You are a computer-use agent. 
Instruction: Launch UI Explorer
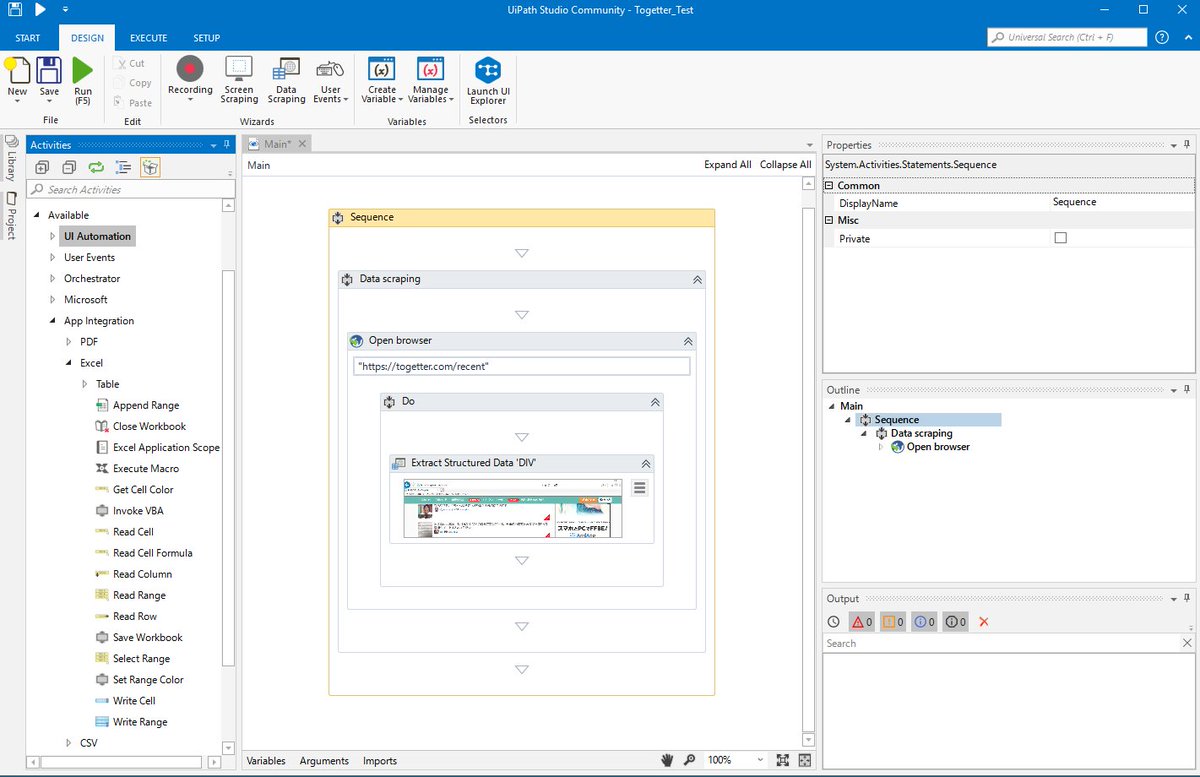(x=488, y=69)
